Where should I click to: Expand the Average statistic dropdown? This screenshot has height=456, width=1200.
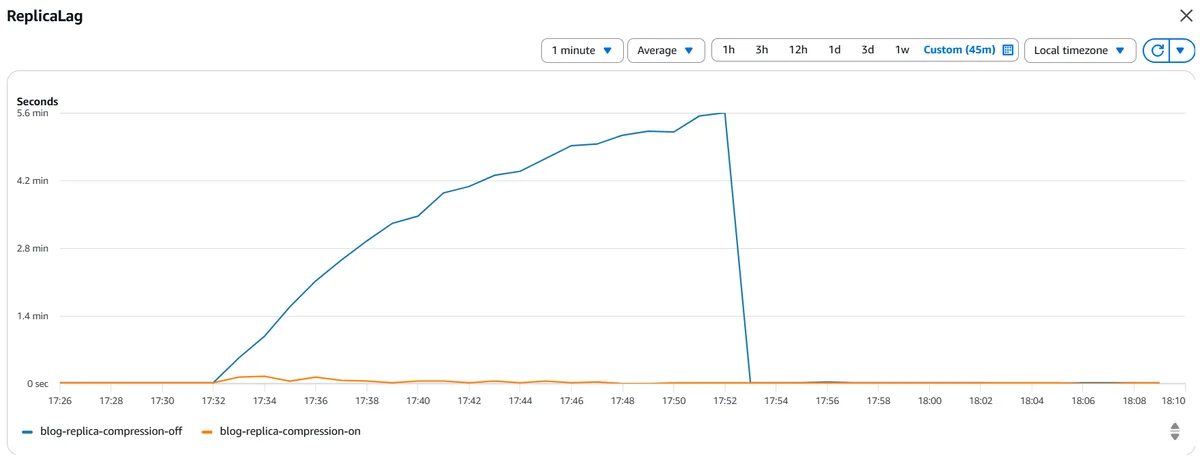[666, 50]
